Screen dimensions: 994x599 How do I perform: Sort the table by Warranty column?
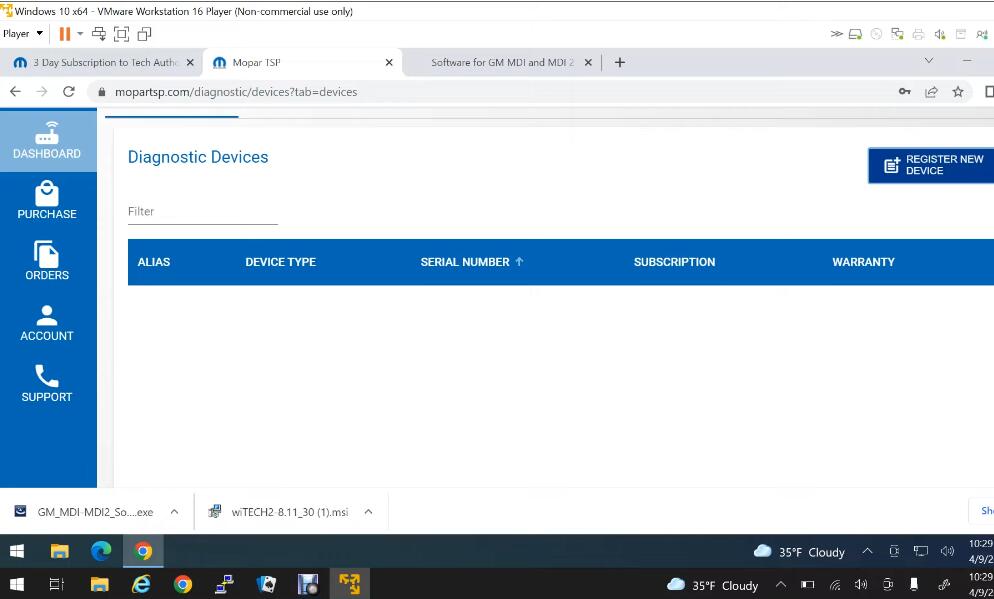(x=863, y=262)
